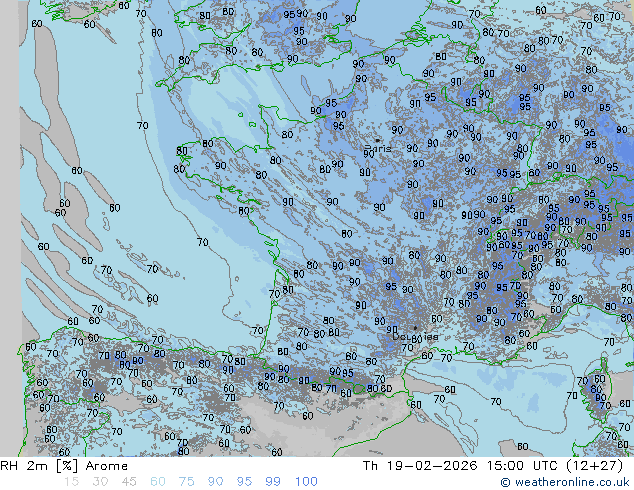Screen dimensions: 634x490
Task: Click the 95 value in the bottom legend
Action: click(x=244, y=482)
